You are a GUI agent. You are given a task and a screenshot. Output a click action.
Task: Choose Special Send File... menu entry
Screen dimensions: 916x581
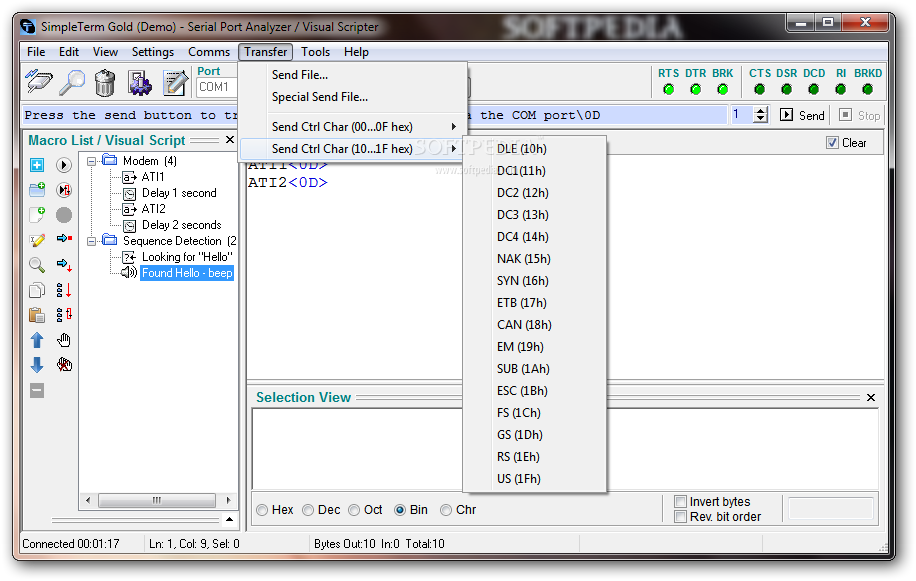[353, 97]
